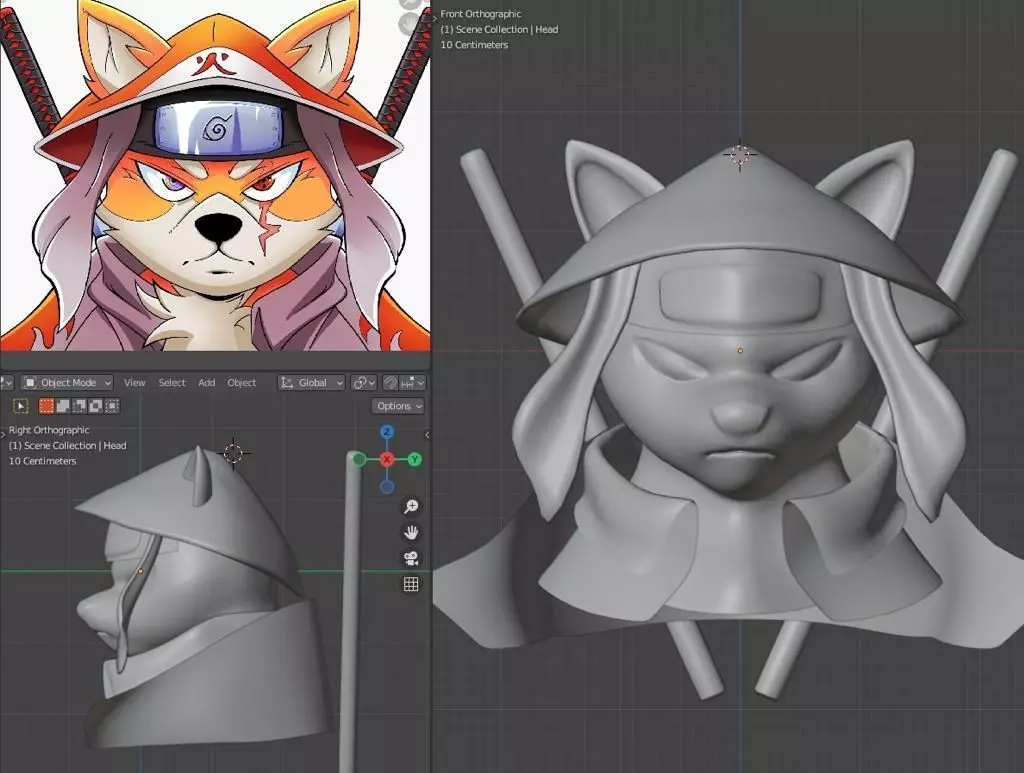Image resolution: width=1024 pixels, height=773 pixels.
Task: Expand the Options dropdown
Action: [x=398, y=406]
